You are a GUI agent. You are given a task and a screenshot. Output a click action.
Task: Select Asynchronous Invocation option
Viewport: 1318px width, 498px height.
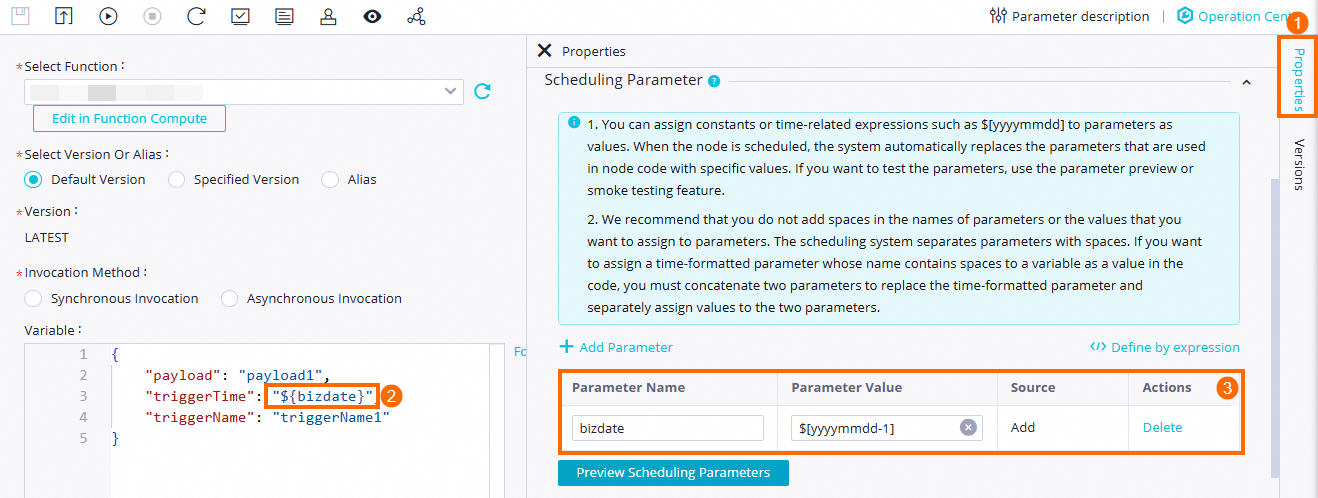(230, 298)
